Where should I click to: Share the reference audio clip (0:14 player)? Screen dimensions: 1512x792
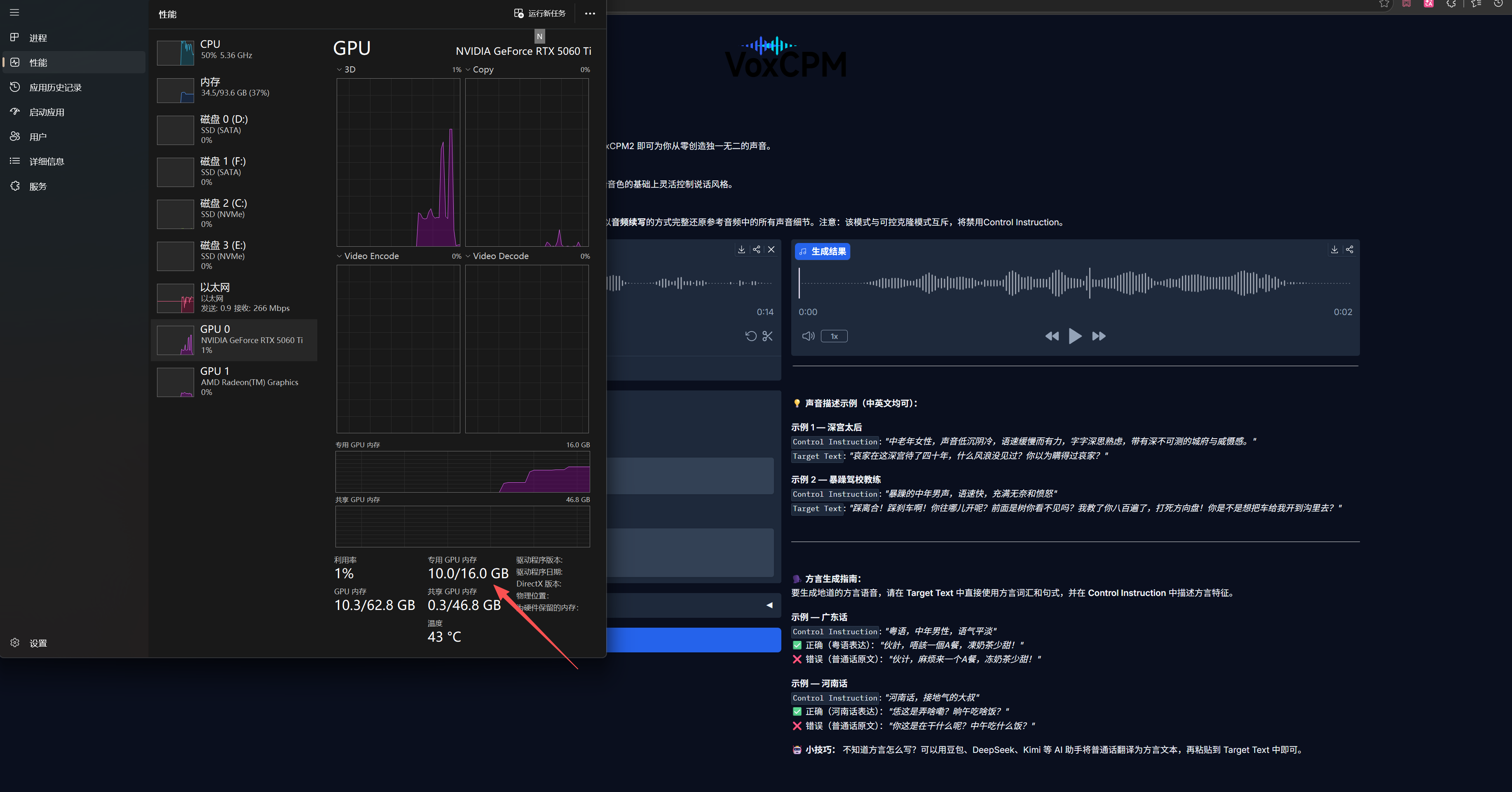pos(757,249)
